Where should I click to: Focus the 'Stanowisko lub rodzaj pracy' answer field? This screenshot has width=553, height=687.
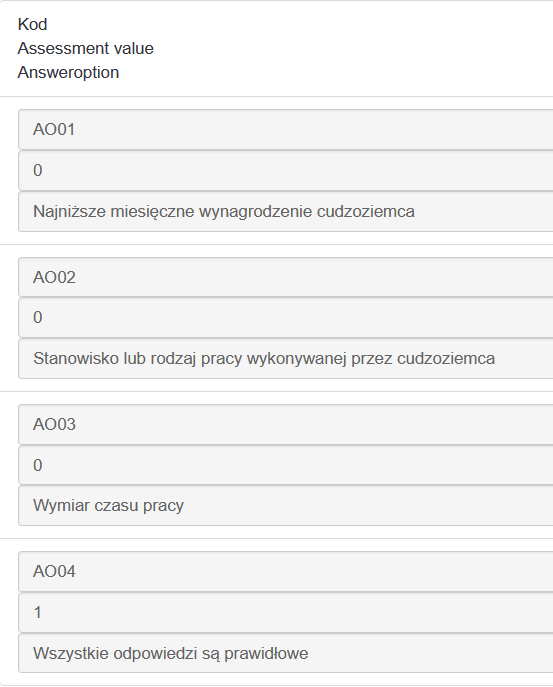pos(286,359)
